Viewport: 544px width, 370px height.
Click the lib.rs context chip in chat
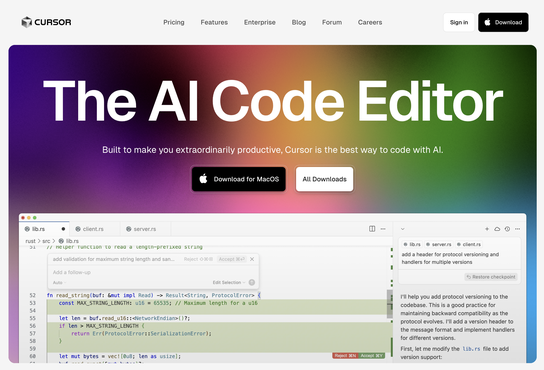412,244
